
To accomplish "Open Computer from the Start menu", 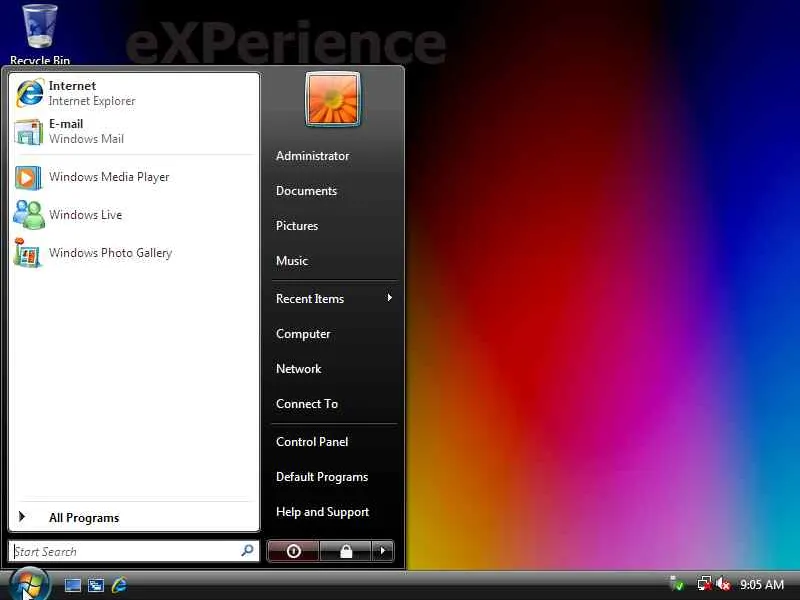I will click(303, 334).
